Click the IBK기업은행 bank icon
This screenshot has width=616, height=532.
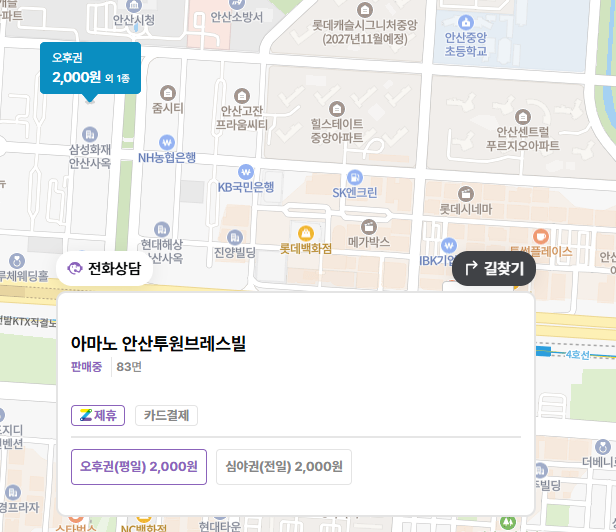[x=449, y=246]
